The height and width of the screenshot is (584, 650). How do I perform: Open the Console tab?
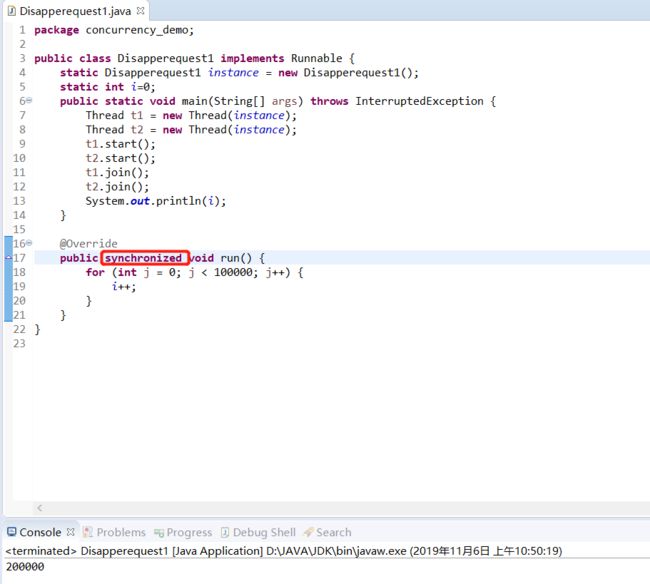click(x=40, y=532)
